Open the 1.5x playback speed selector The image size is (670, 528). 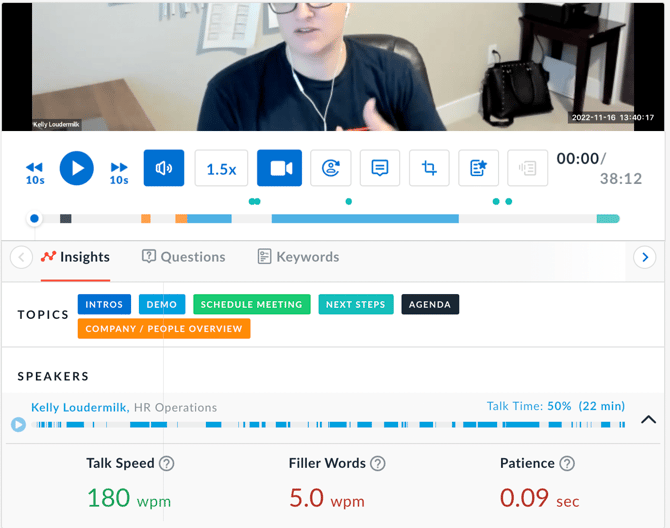click(221, 169)
